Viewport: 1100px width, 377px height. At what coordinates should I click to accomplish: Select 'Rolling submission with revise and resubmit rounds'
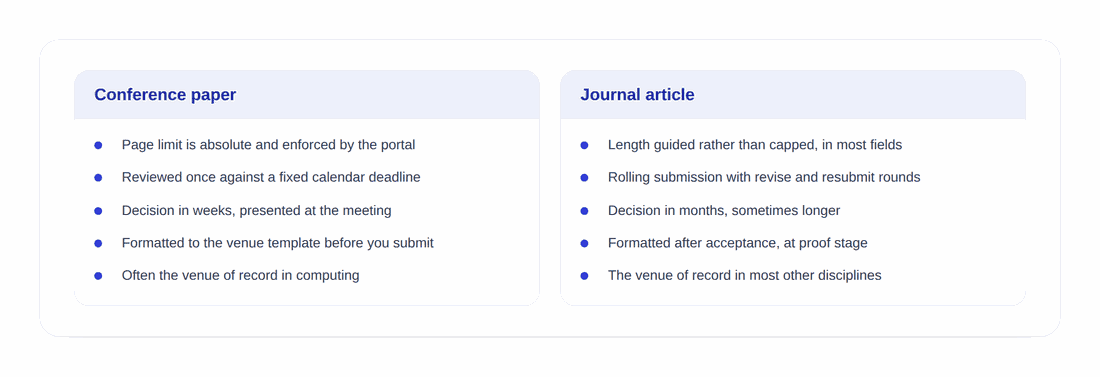(764, 177)
